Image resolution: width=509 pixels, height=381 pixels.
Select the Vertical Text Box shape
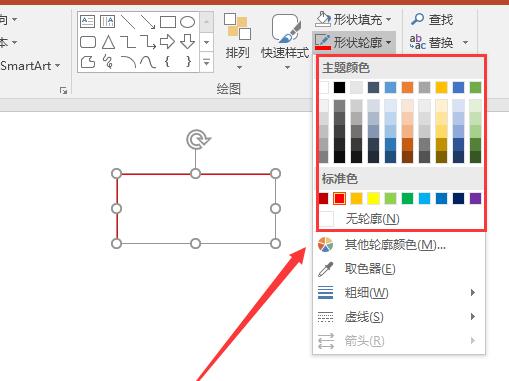tap(107, 22)
